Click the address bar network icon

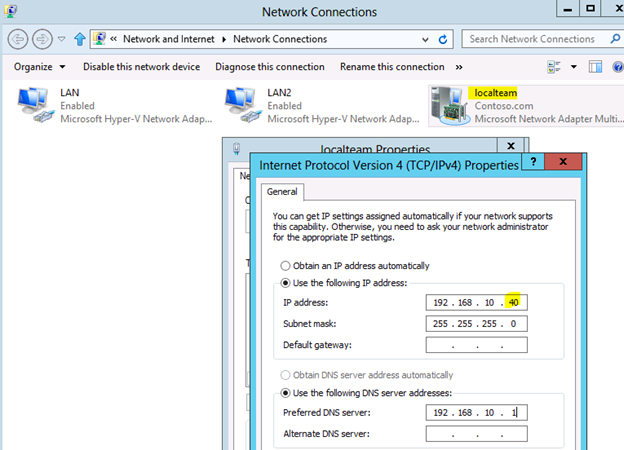pyautogui.click(x=99, y=39)
